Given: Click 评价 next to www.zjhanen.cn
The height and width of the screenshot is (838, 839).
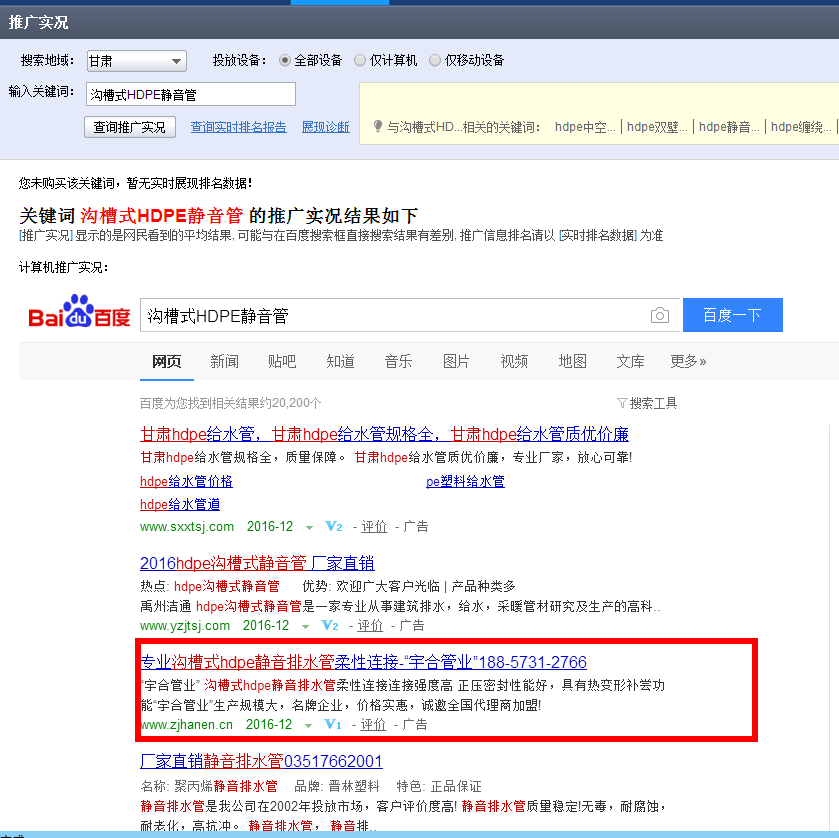Looking at the screenshot, I should [373, 725].
